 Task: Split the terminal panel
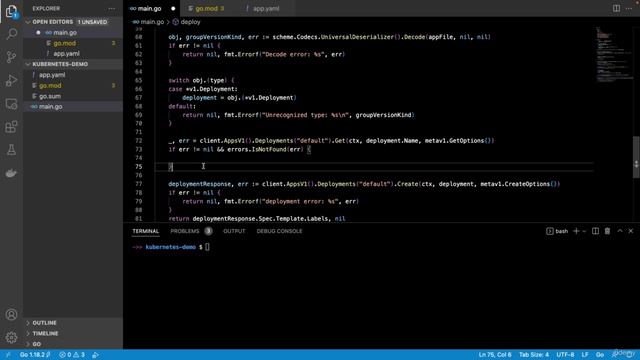click(596, 231)
